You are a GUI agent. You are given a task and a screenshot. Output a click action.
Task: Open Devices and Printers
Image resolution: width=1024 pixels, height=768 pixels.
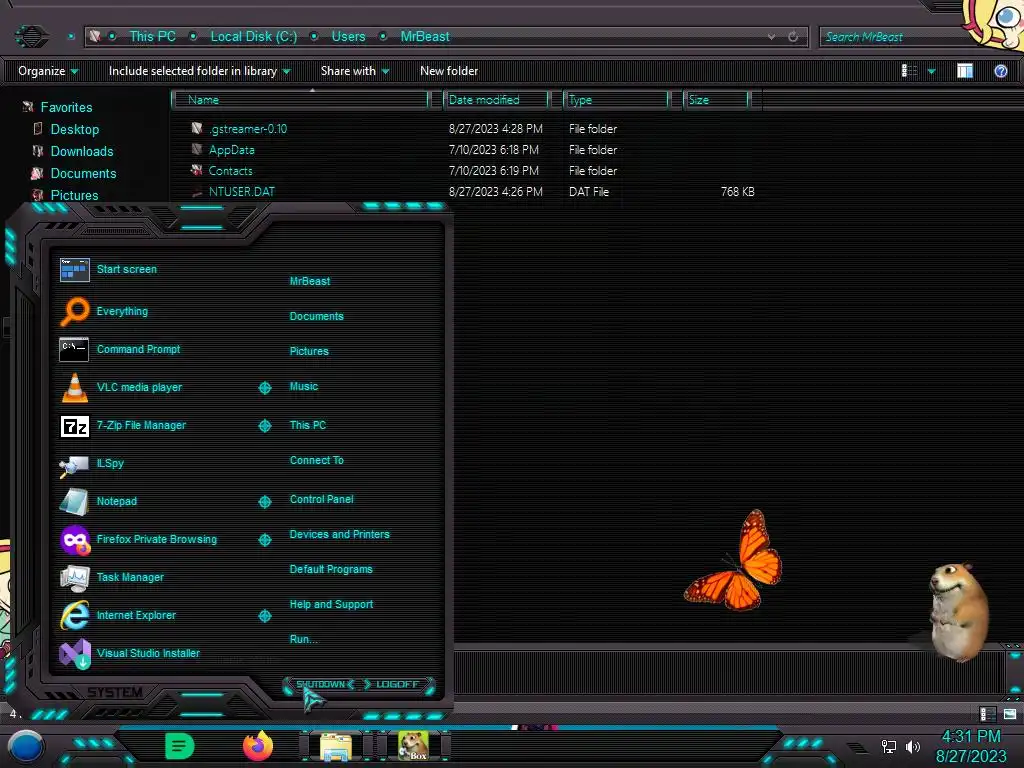(340, 534)
